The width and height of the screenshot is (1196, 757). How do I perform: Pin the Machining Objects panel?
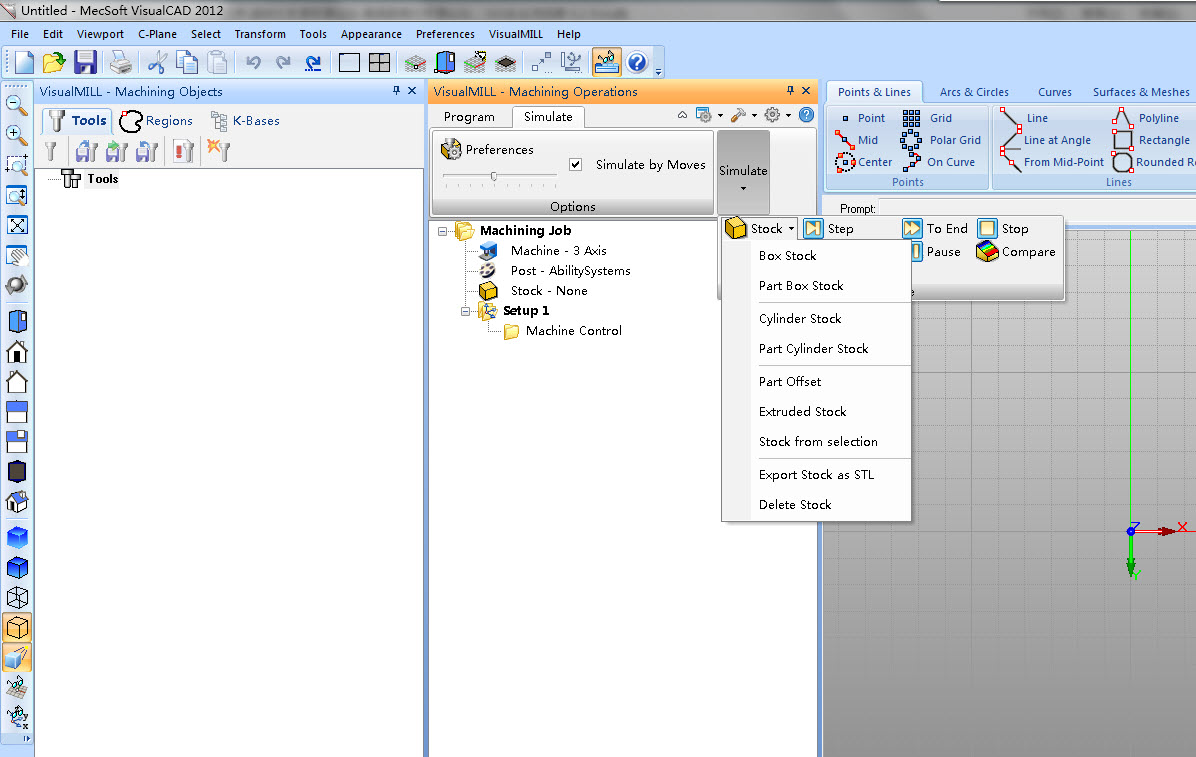397,91
